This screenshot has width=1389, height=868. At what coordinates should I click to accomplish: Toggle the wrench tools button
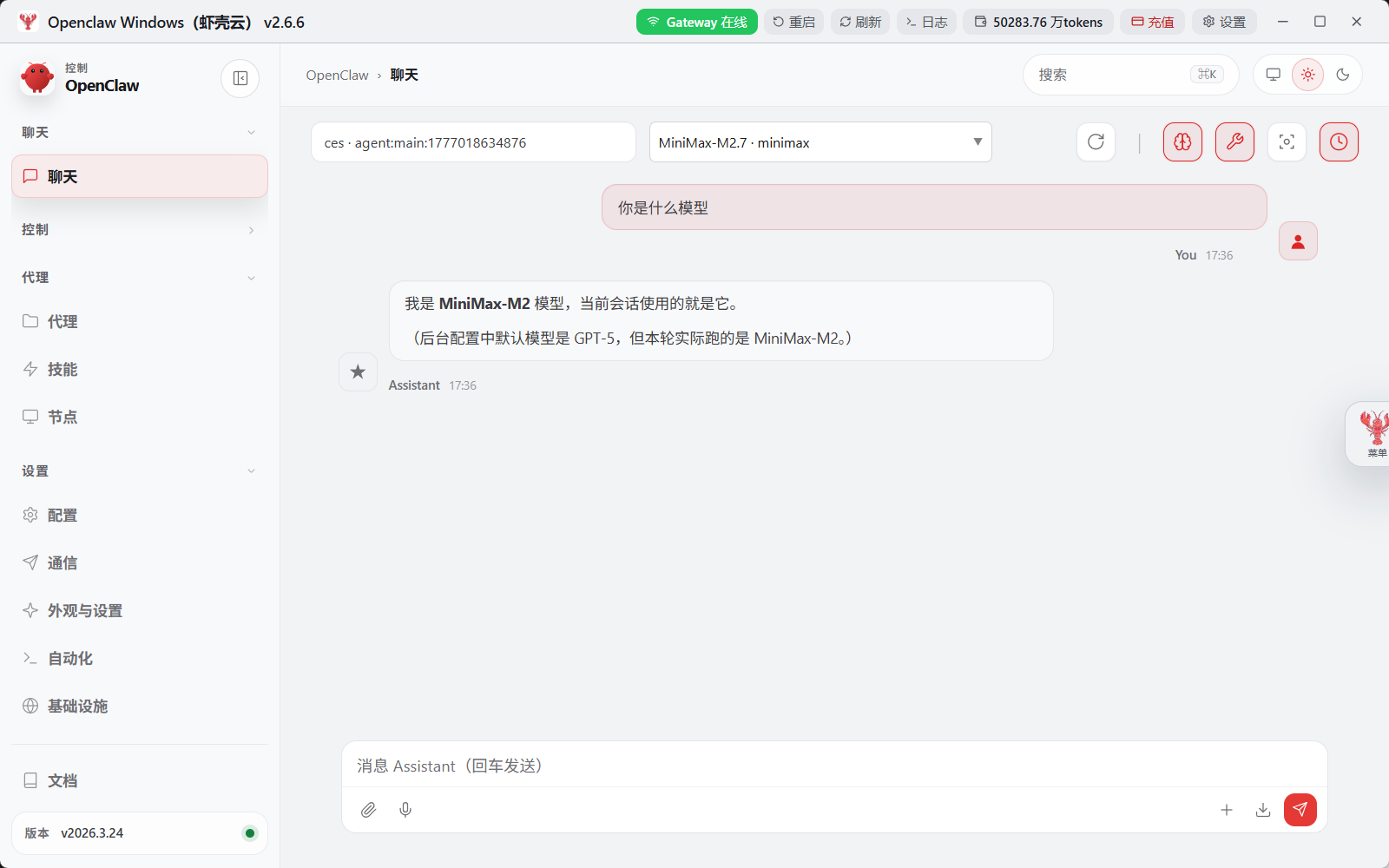(1234, 141)
